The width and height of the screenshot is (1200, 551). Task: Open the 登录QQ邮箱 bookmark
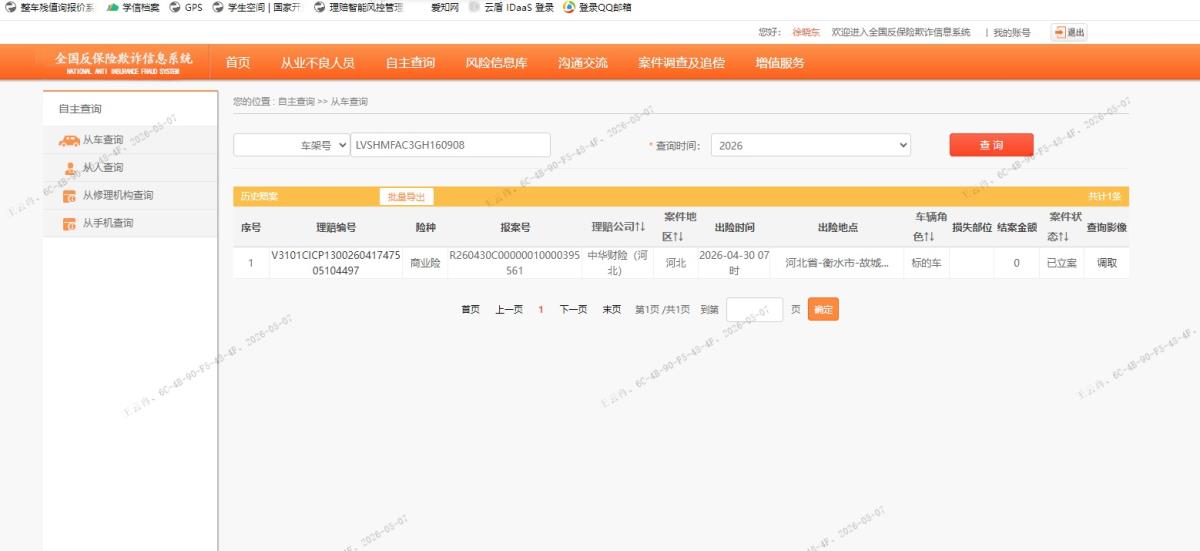point(598,7)
